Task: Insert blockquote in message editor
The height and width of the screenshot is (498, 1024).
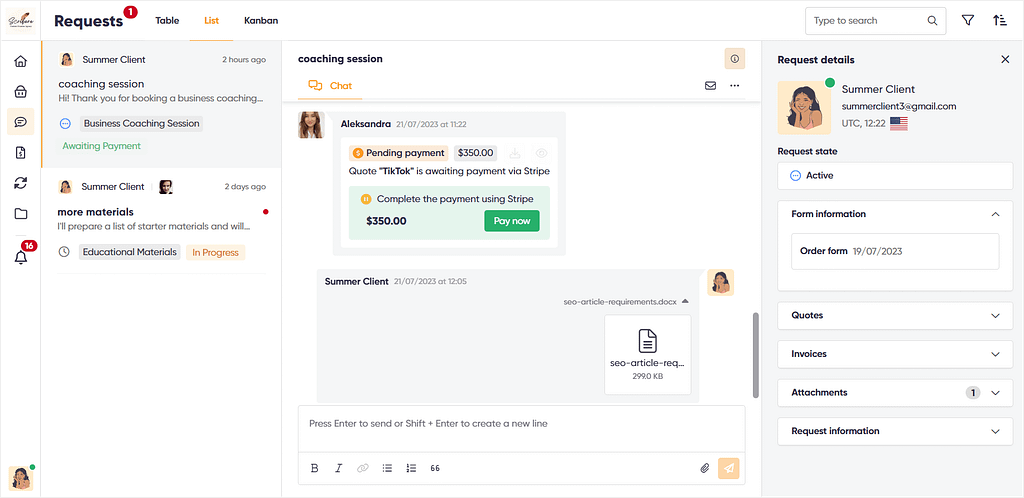Action: click(436, 468)
